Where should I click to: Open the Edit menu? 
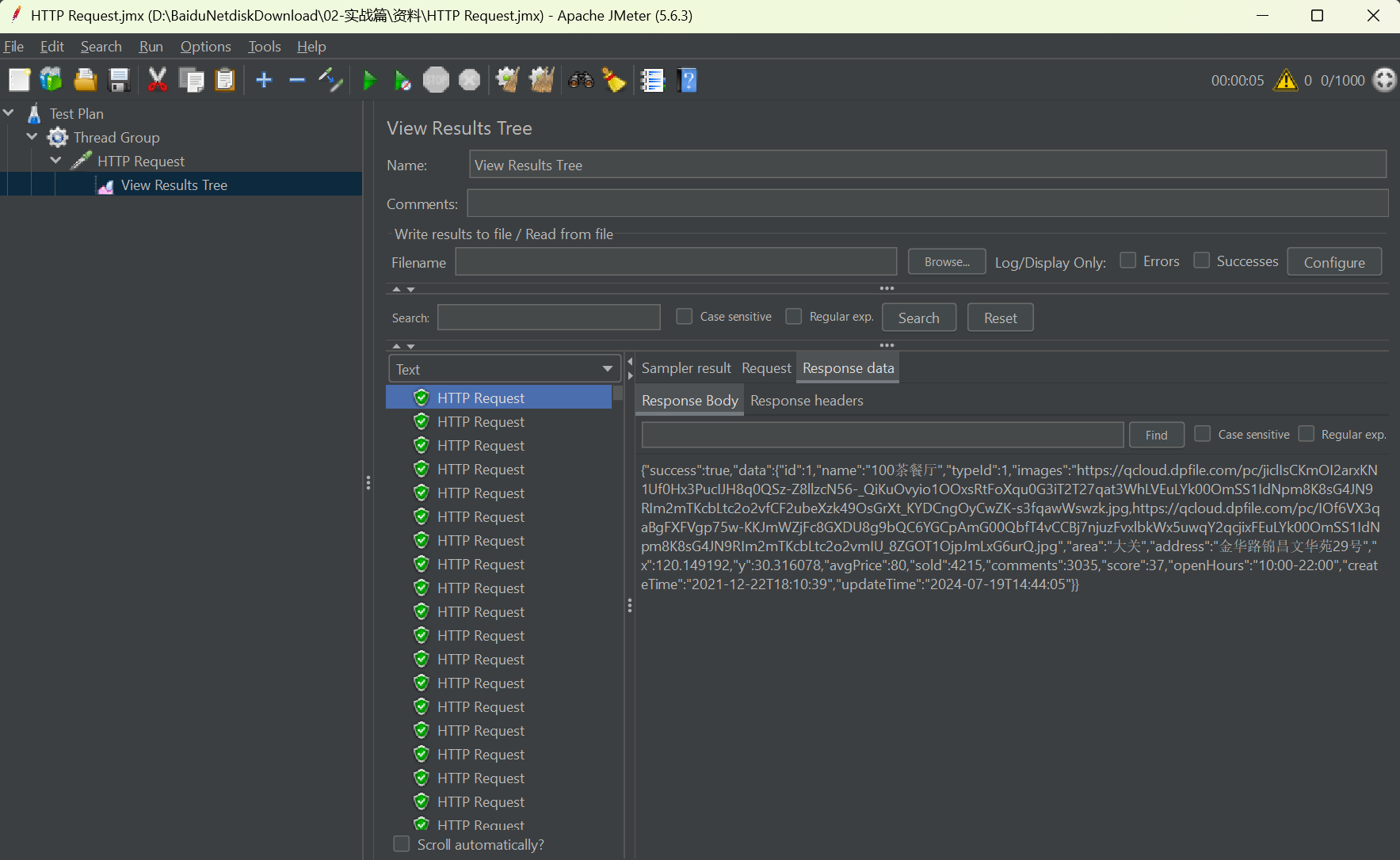(52, 47)
